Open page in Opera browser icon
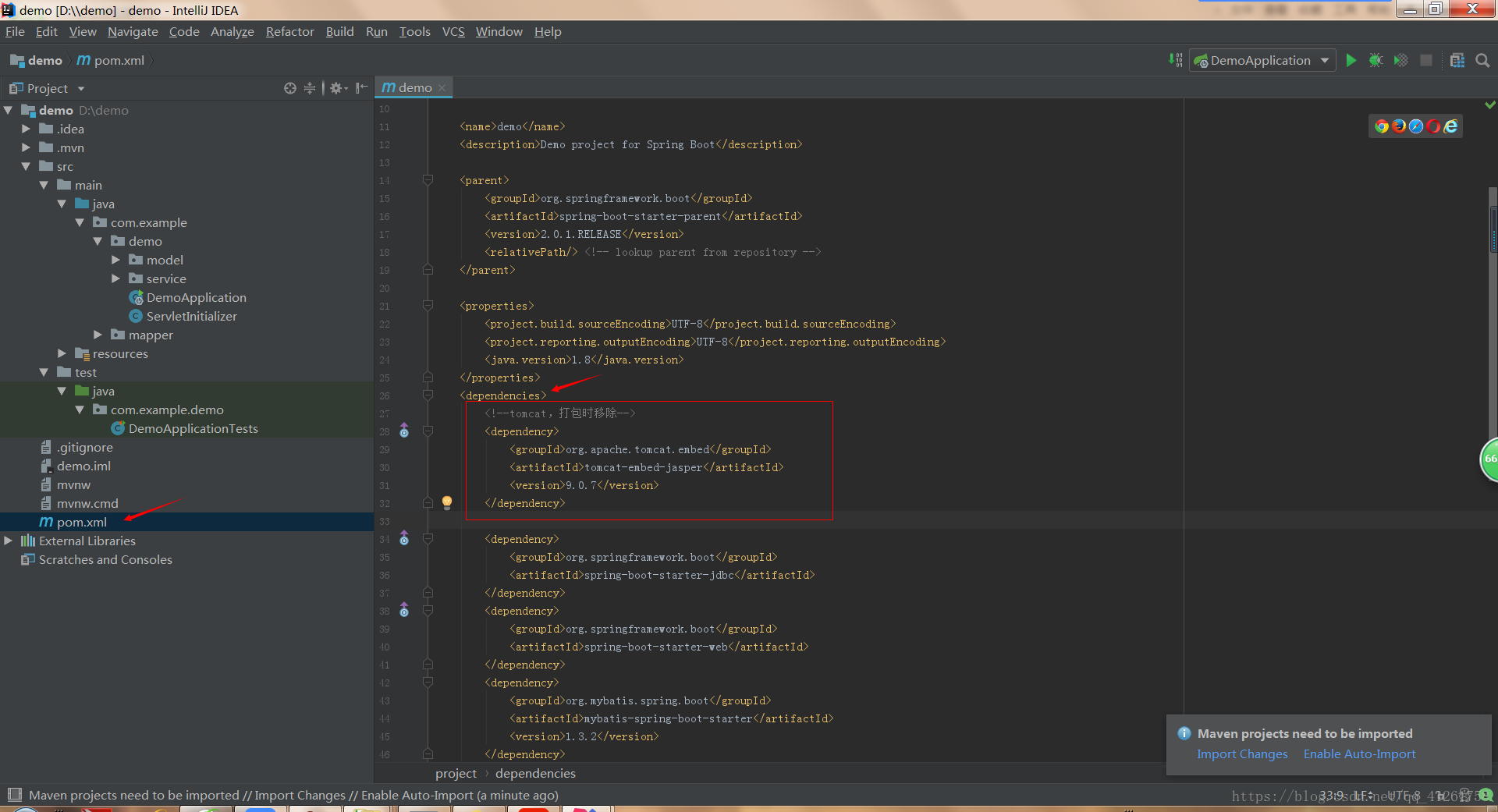This screenshot has width=1498, height=812. tap(1433, 126)
